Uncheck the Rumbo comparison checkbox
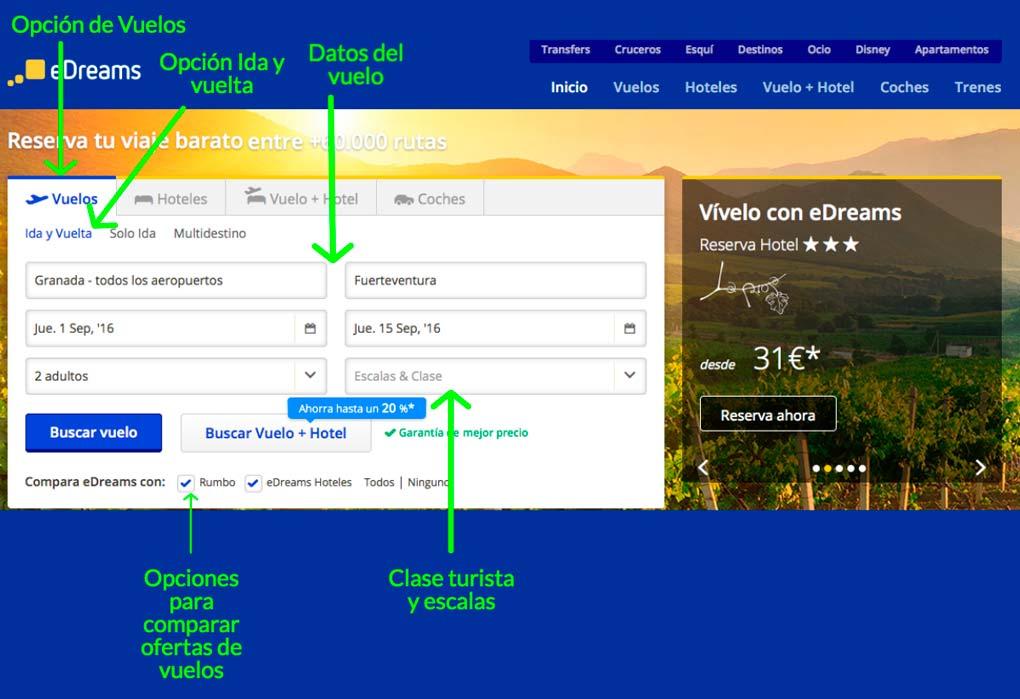Screen dimensions: 1020x699 186,482
